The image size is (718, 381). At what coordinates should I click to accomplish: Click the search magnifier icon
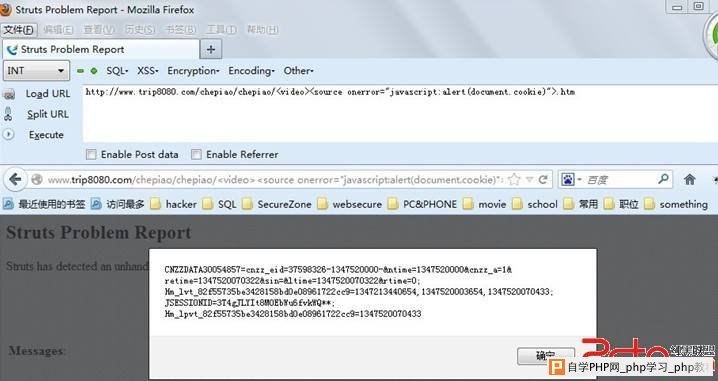pyautogui.click(x=663, y=179)
